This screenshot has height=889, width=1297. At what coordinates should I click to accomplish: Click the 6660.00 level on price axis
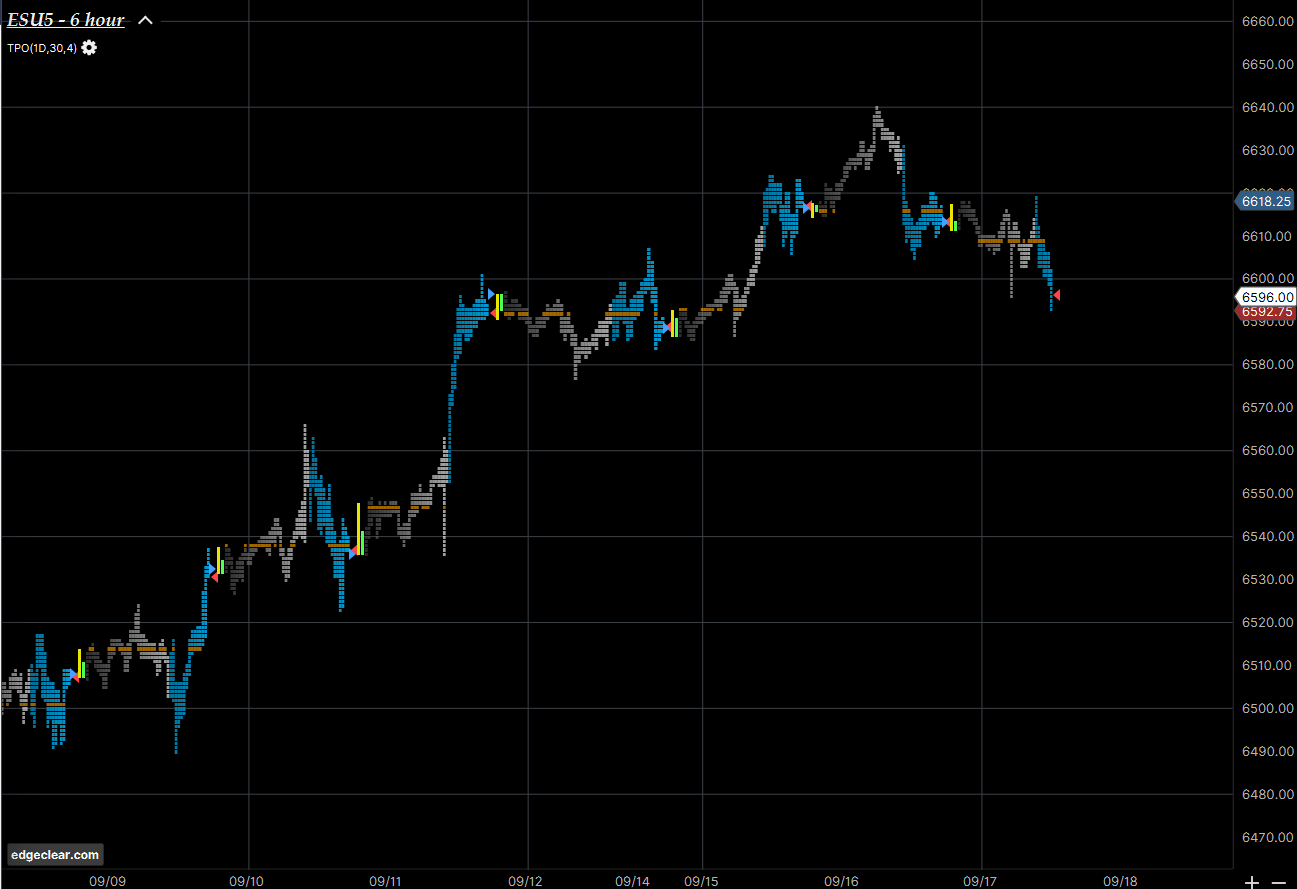click(x=1267, y=21)
